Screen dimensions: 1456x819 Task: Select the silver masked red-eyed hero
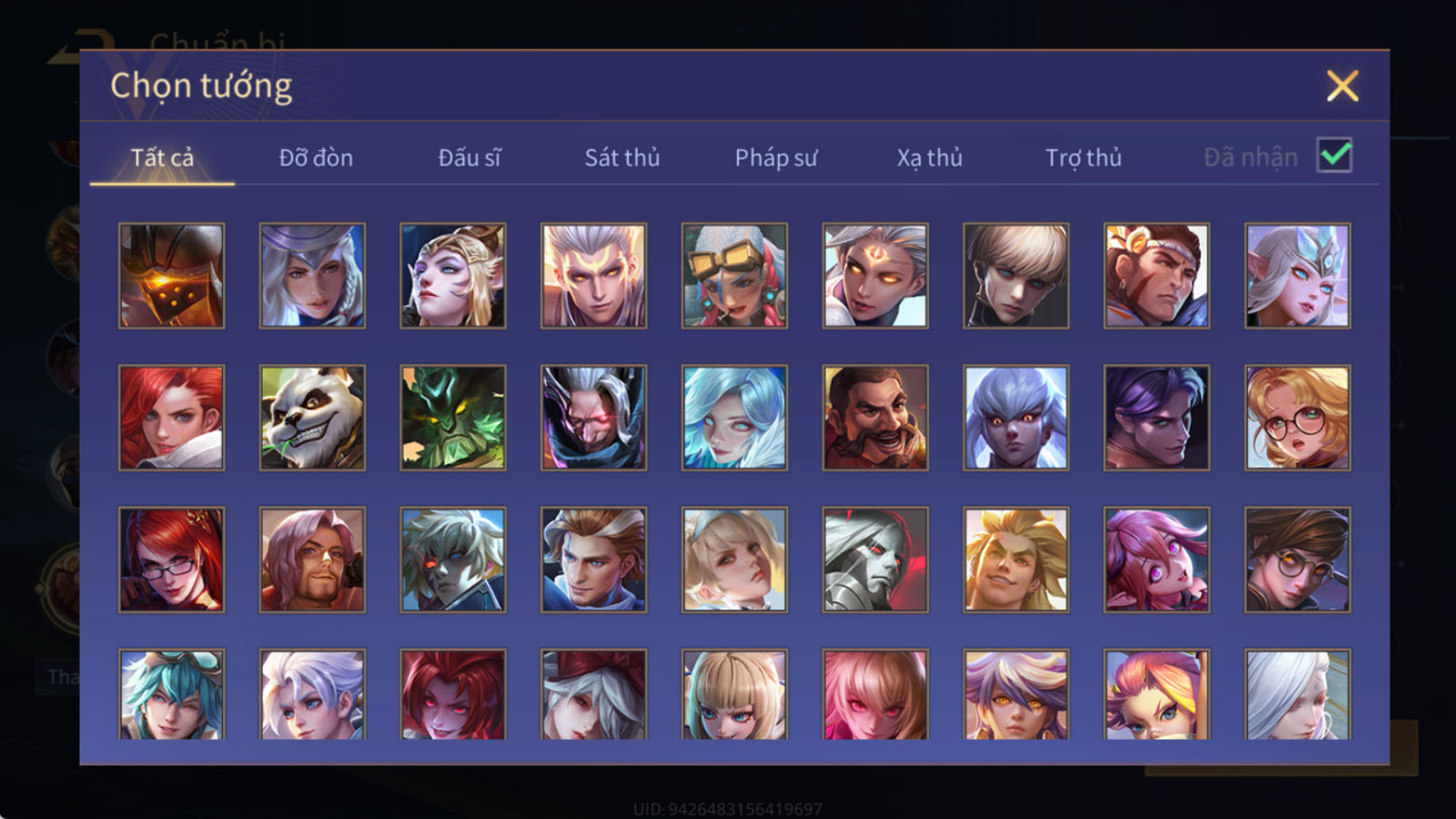coord(875,560)
